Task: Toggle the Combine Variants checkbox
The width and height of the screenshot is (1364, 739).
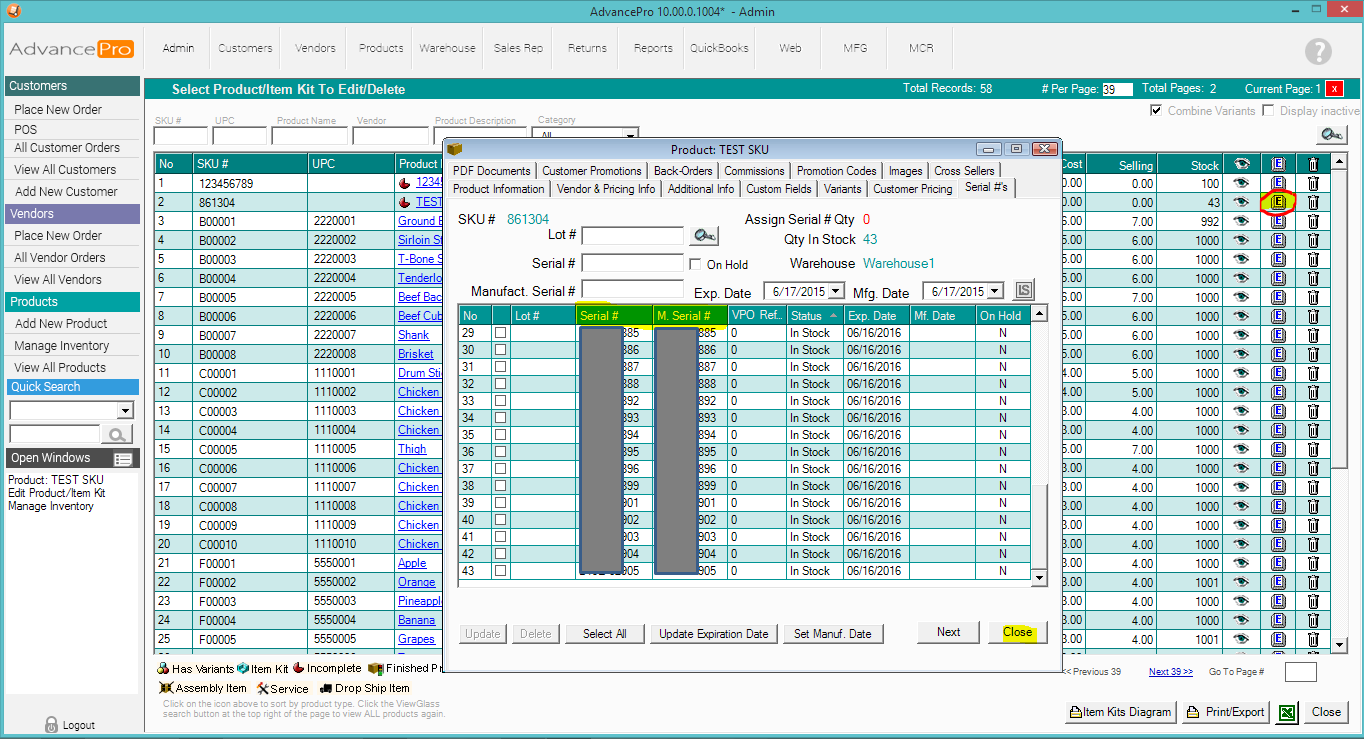Action: pyautogui.click(x=1156, y=110)
